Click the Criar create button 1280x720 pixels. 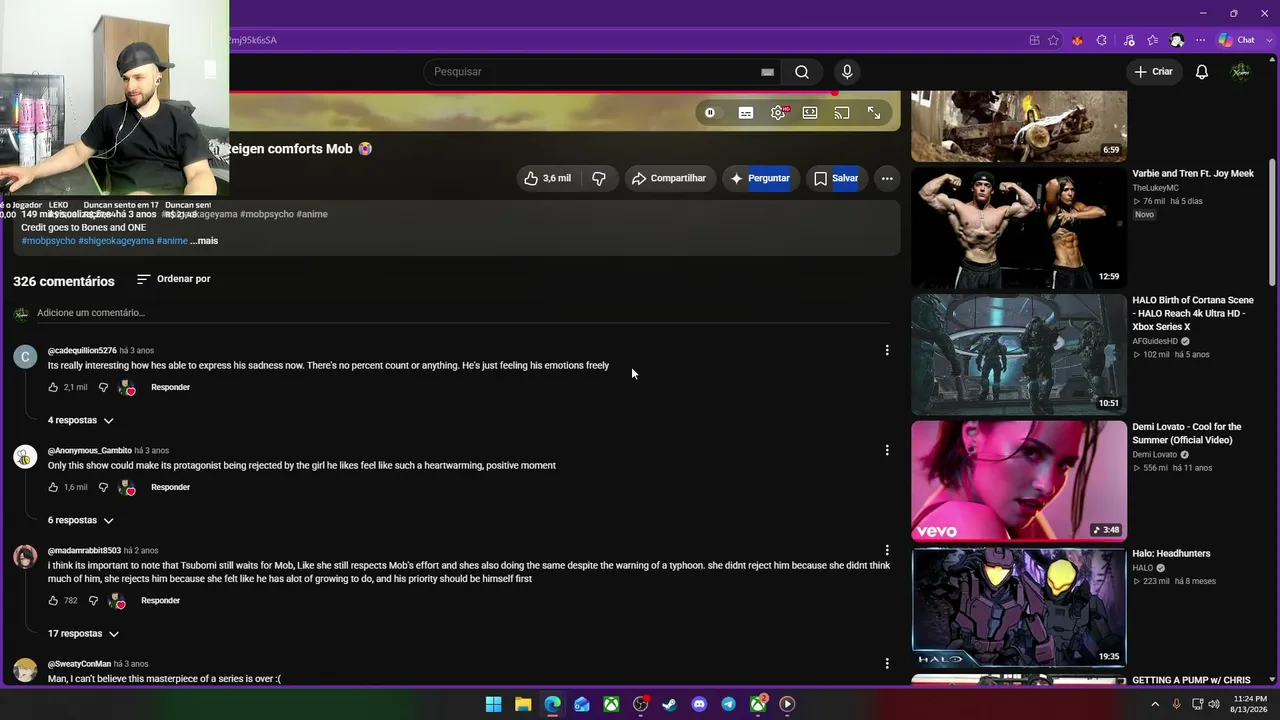click(1153, 72)
